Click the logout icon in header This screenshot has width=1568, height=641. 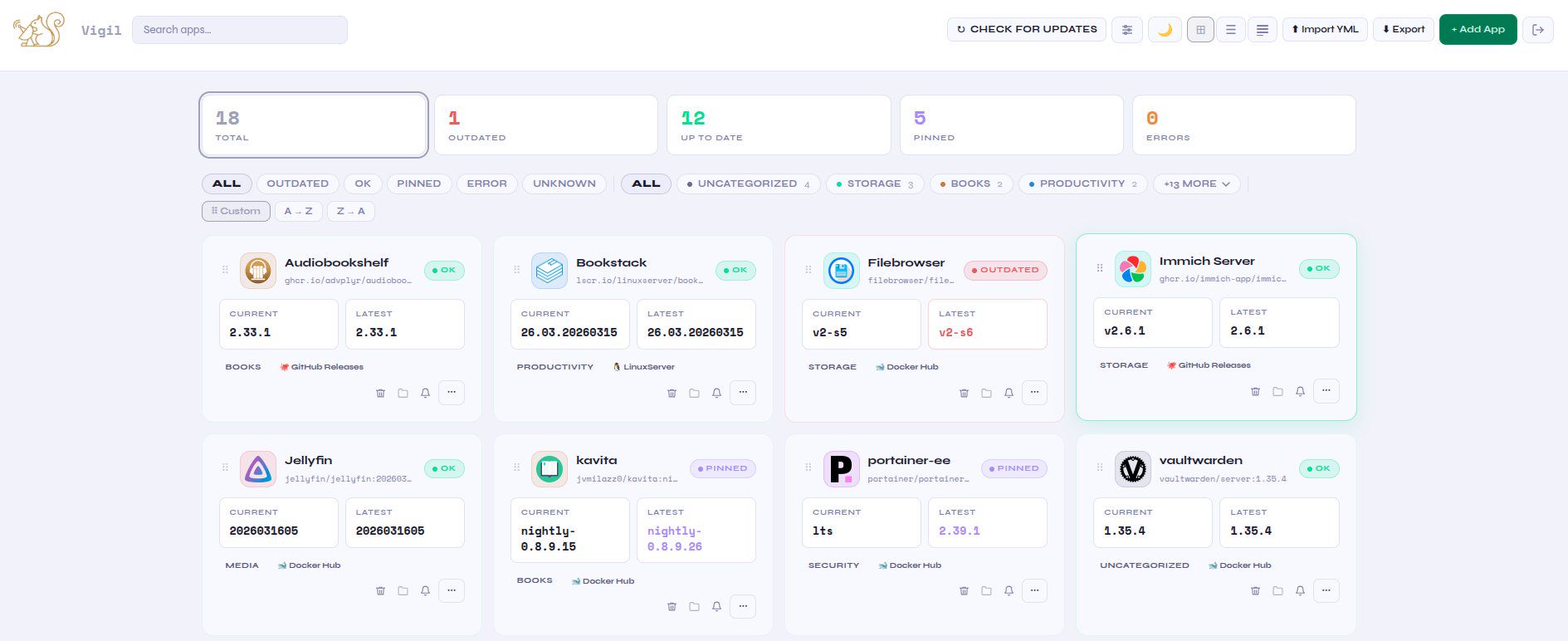pyautogui.click(x=1537, y=30)
